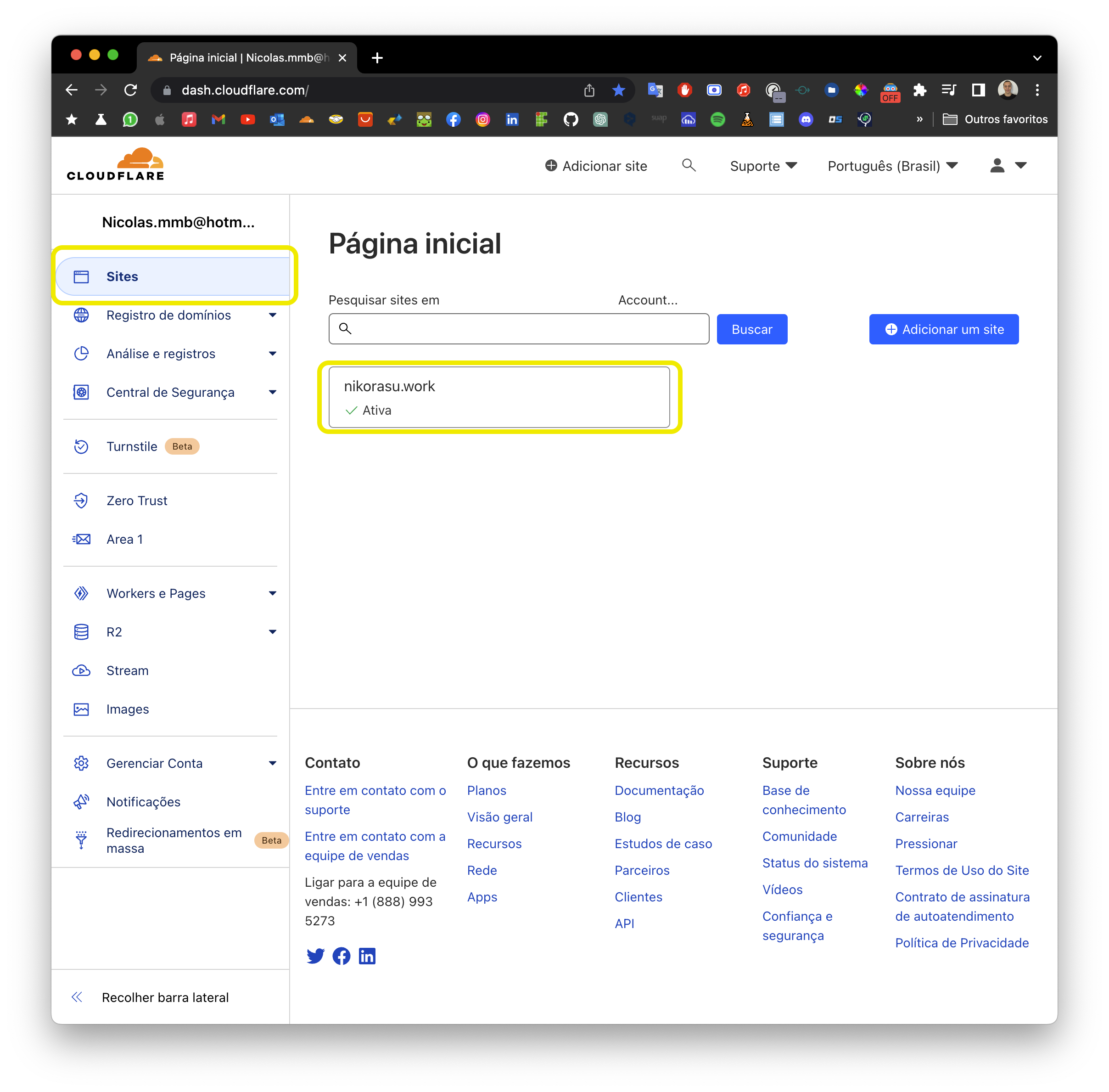
Task: Open the Turnstile sidebar entry label
Action: [131, 446]
